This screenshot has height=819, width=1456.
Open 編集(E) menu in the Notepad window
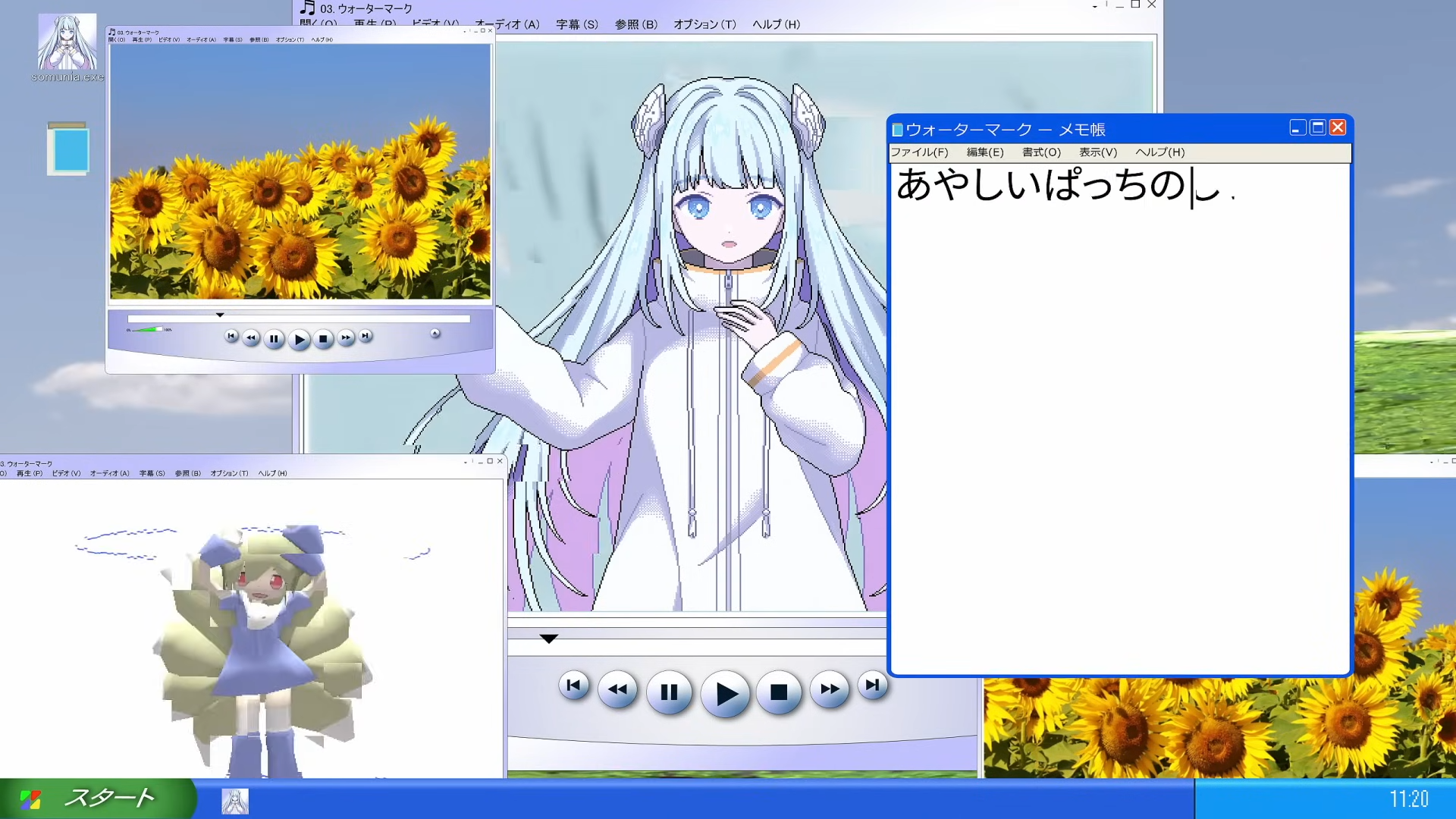click(x=985, y=152)
